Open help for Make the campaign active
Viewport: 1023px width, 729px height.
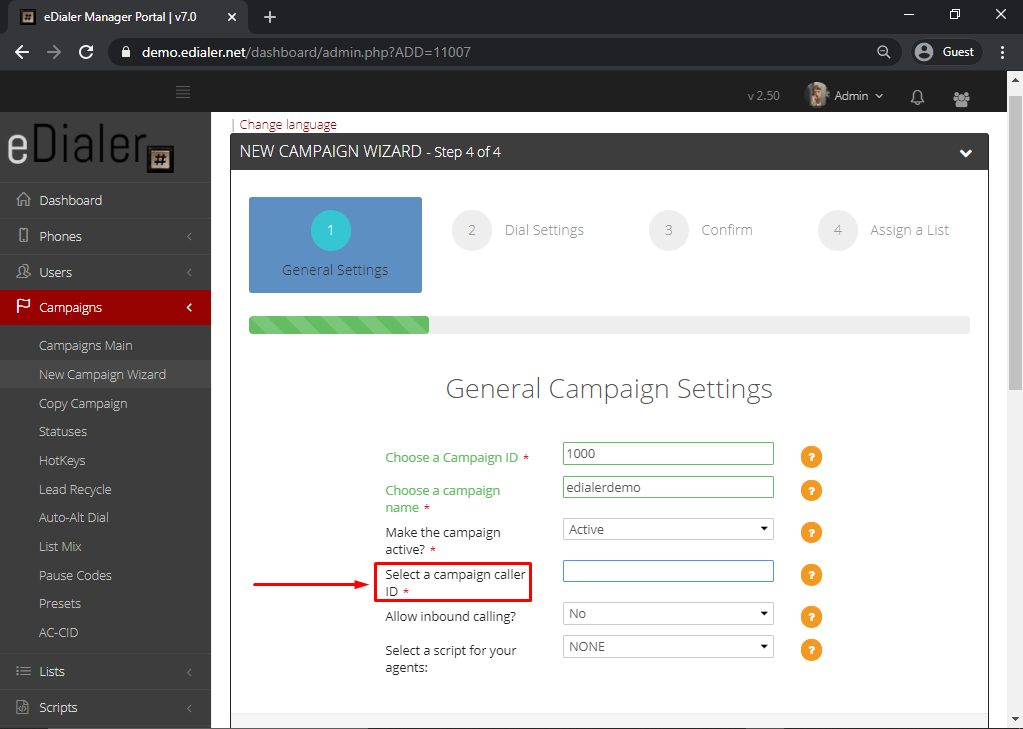(x=811, y=533)
